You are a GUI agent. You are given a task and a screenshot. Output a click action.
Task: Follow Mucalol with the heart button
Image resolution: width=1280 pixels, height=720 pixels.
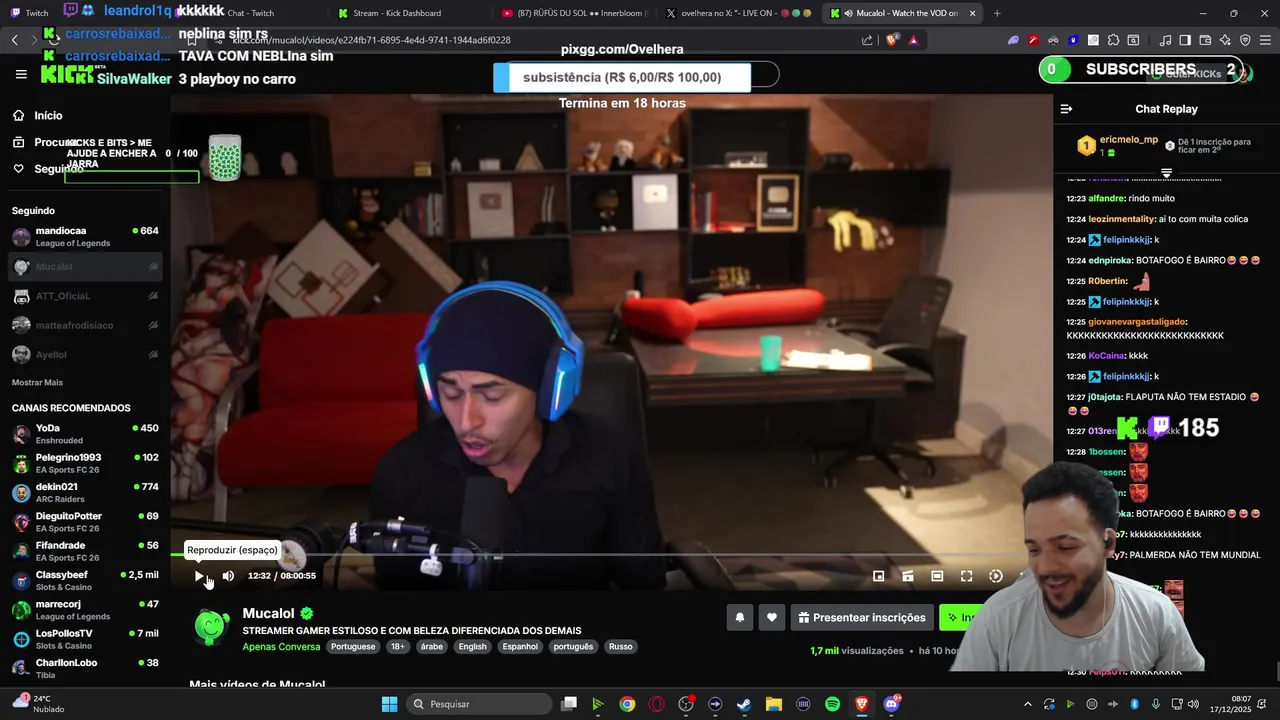tap(771, 618)
